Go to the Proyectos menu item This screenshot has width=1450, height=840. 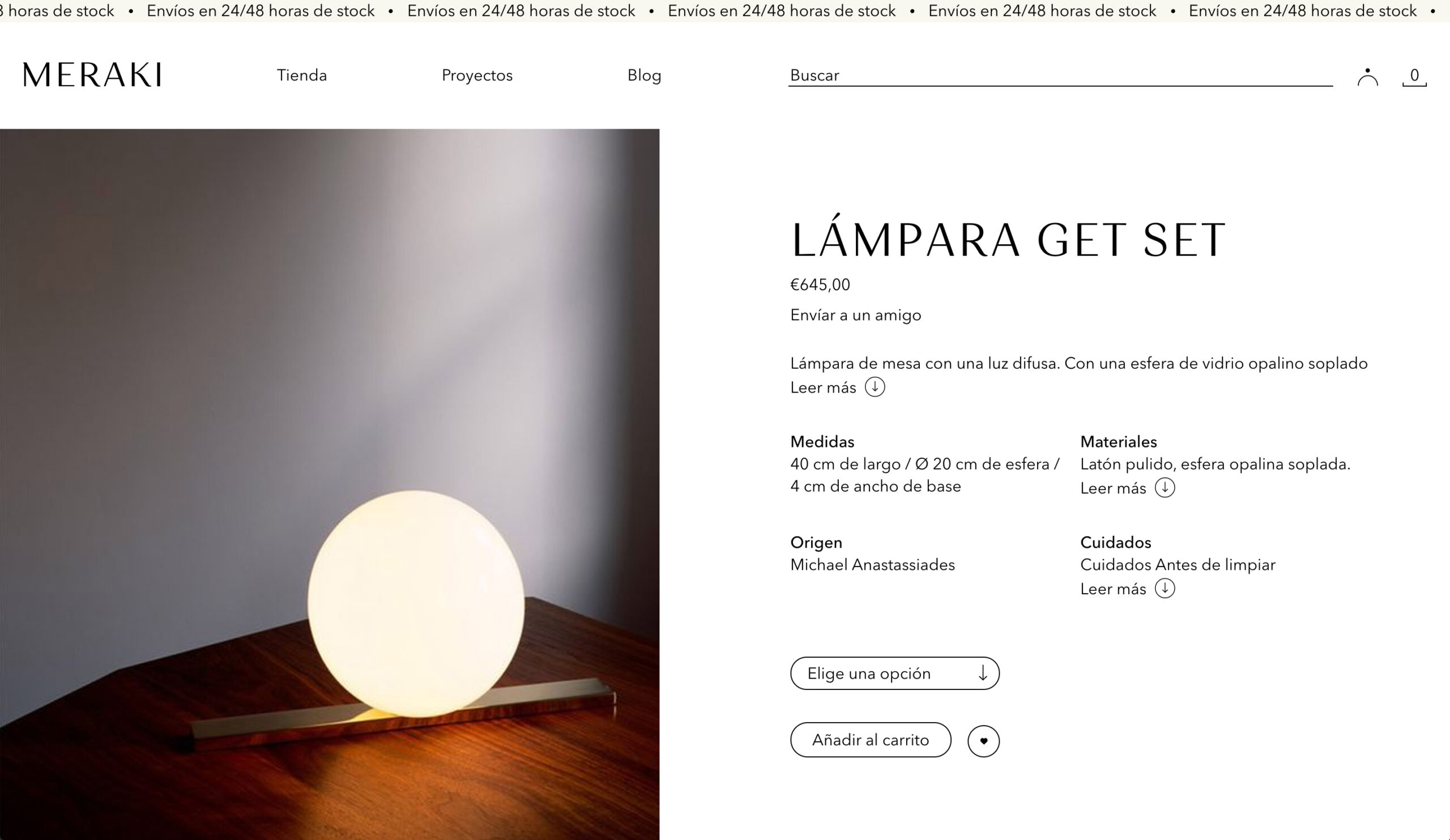tap(477, 75)
